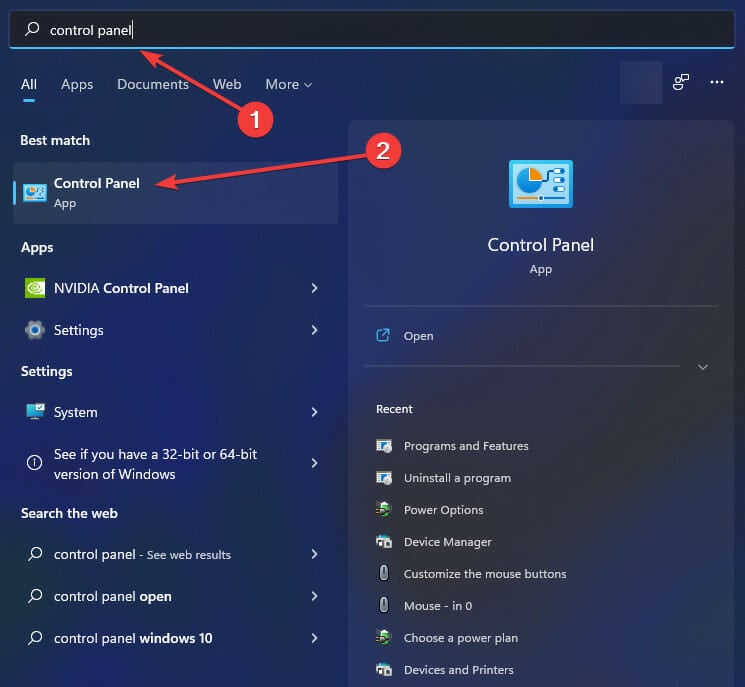Click the info icon beside 32-bit or 64-bit
Viewport: 745px width, 687px height.
(34, 462)
